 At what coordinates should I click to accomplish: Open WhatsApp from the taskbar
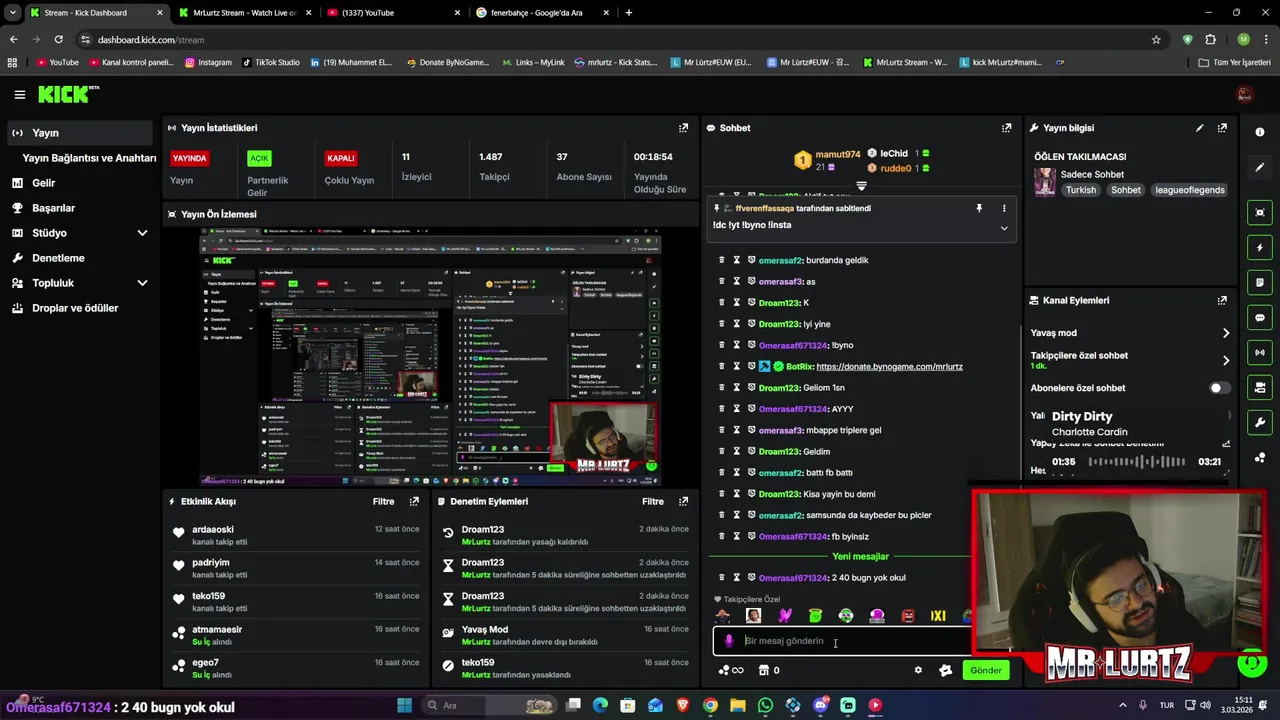(x=765, y=705)
